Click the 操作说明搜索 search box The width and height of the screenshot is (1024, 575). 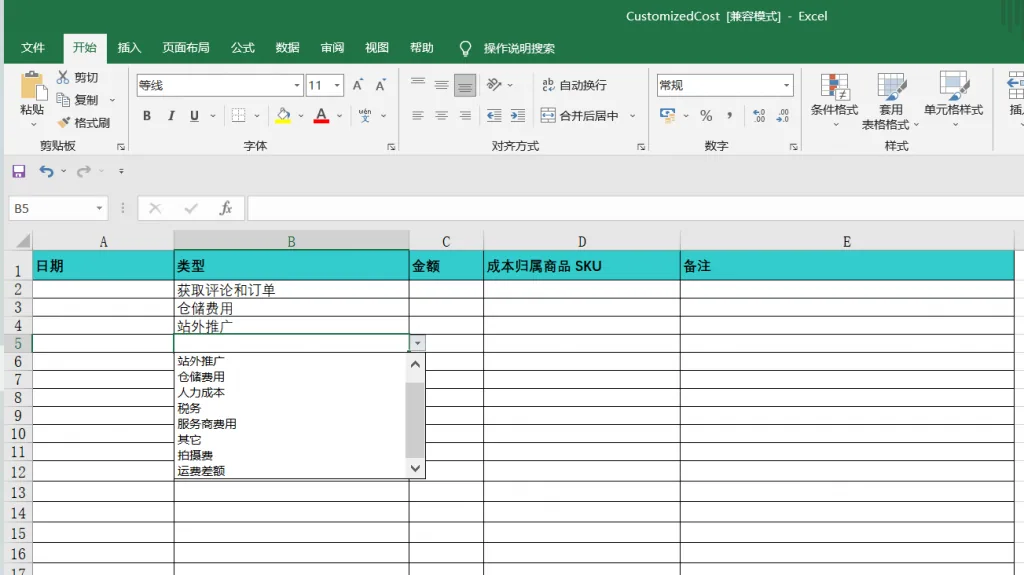pos(519,48)
